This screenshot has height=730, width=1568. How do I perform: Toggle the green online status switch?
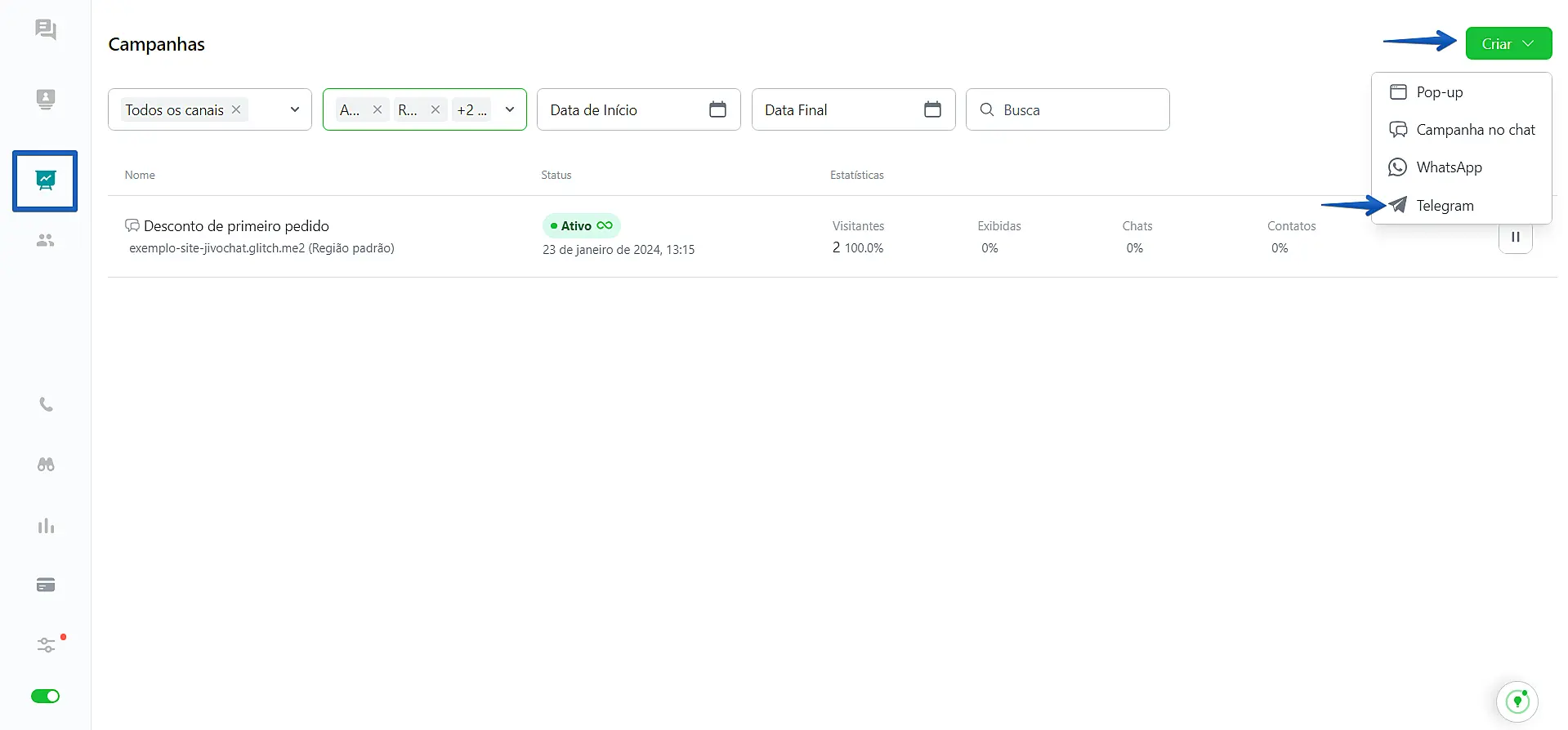(x=46, y=697)
